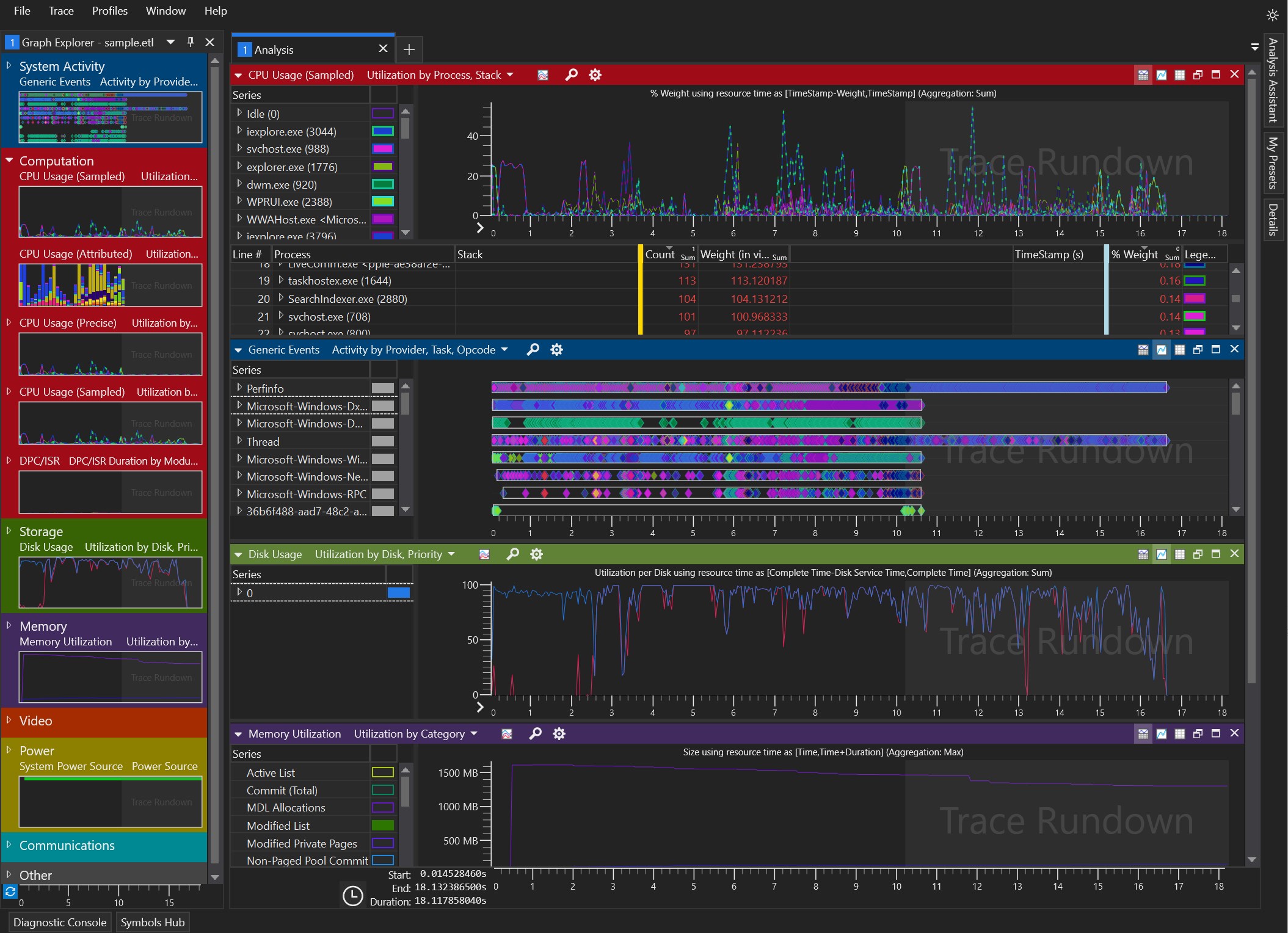Toggle Perfinfo series legend box
Image resolution: width=1288 pixels, height=933 pixels.
pos(383,388)
